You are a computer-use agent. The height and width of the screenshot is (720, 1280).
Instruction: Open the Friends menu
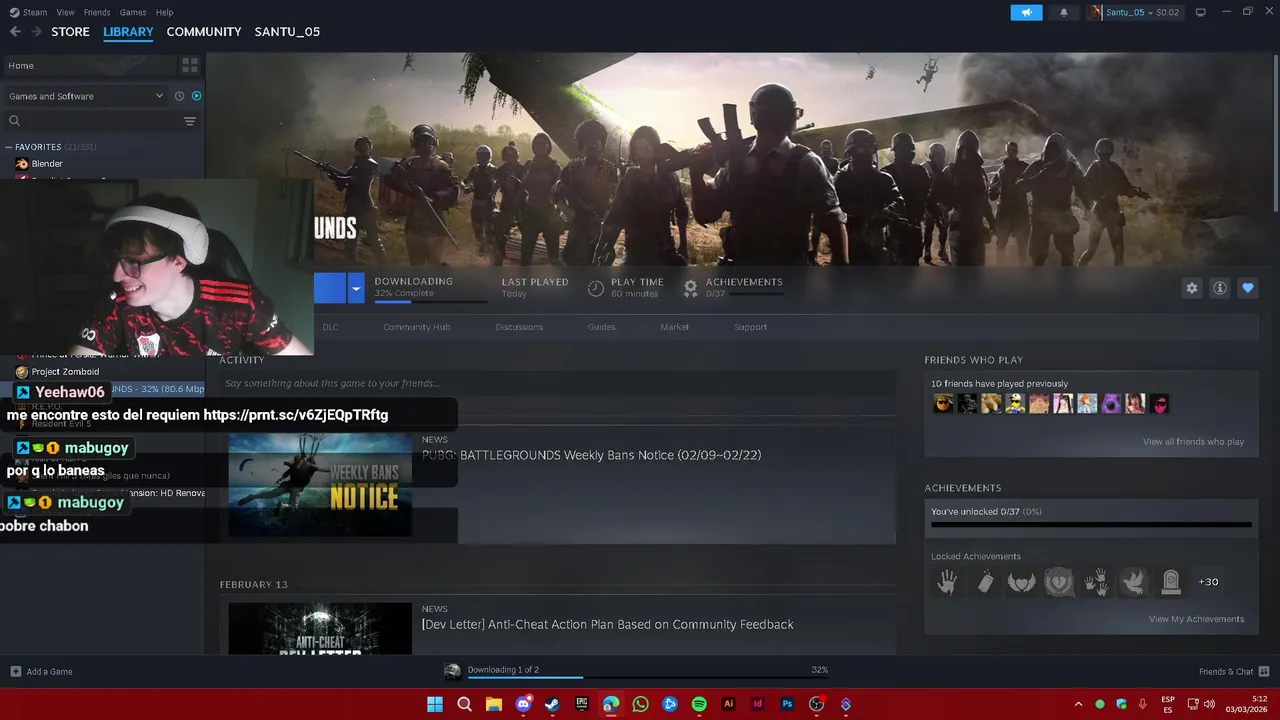click(97, 12)
